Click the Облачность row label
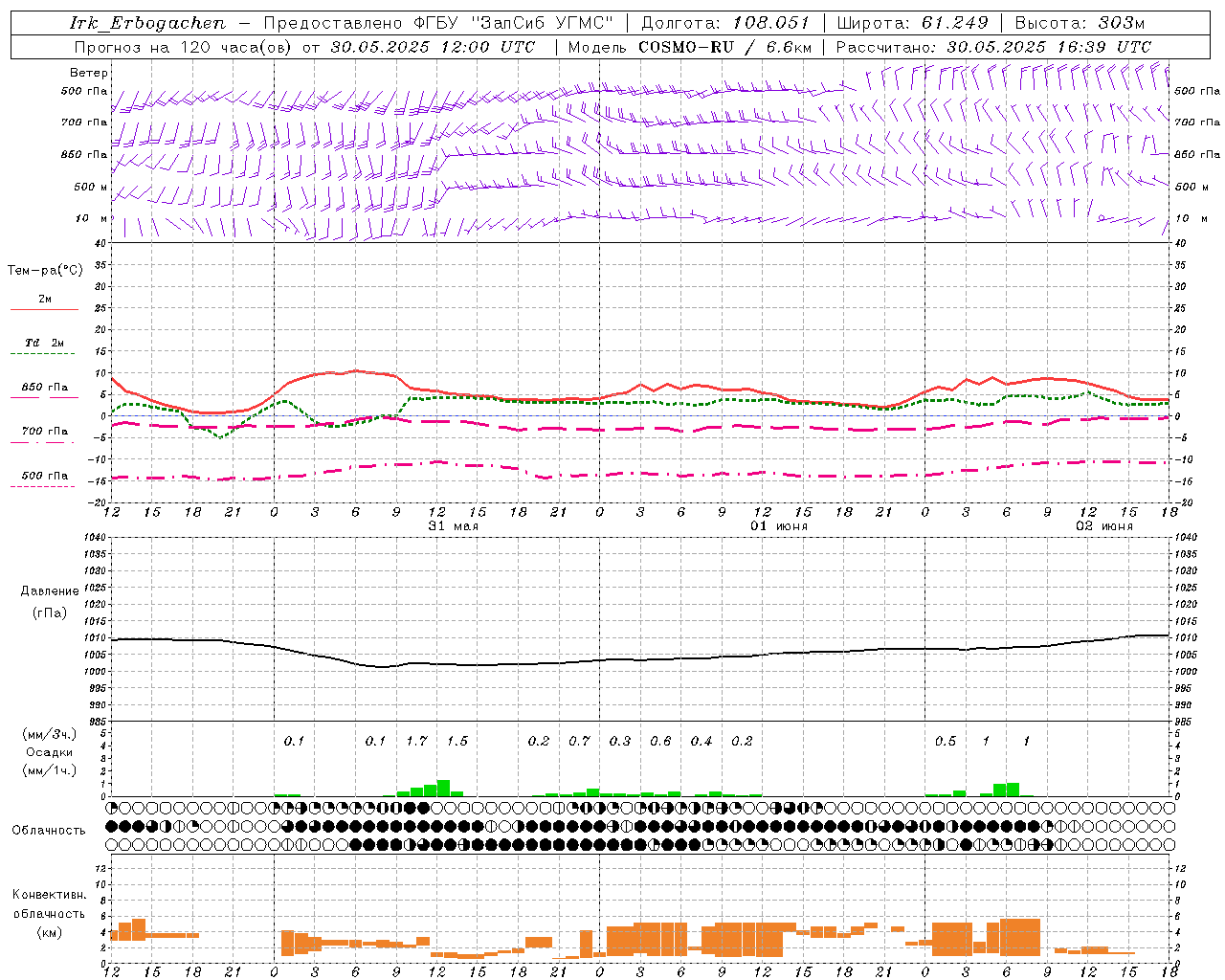Image resolution: width=1225 pixels, height=980 pixels. (x=49, y=830)
